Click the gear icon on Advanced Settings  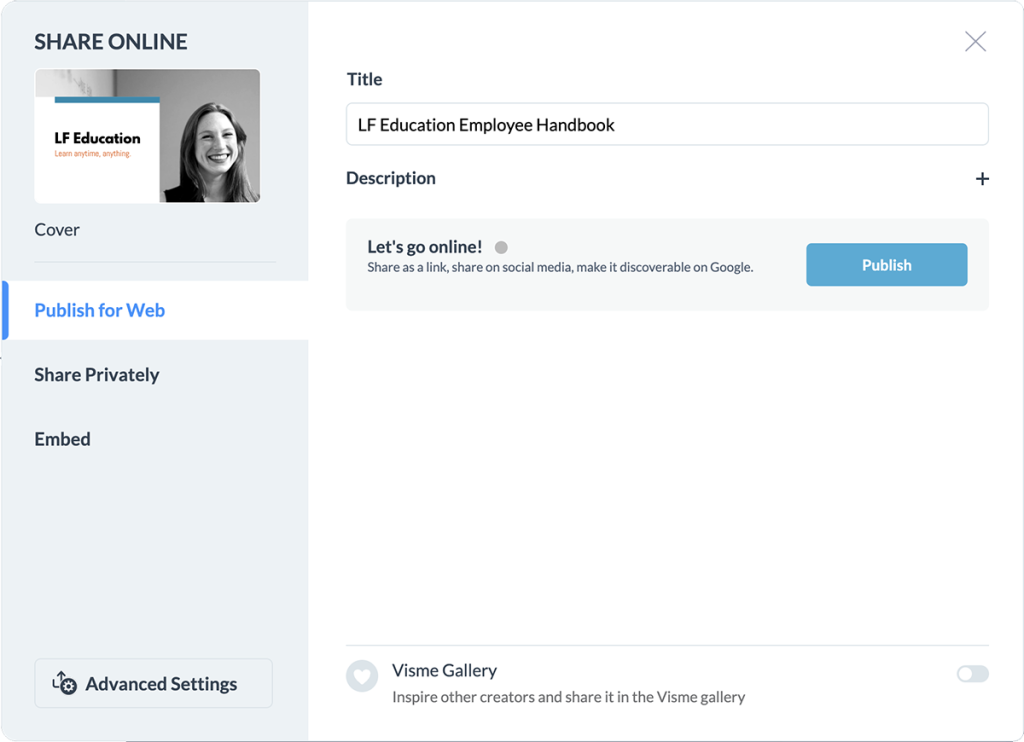pos(66,684)
